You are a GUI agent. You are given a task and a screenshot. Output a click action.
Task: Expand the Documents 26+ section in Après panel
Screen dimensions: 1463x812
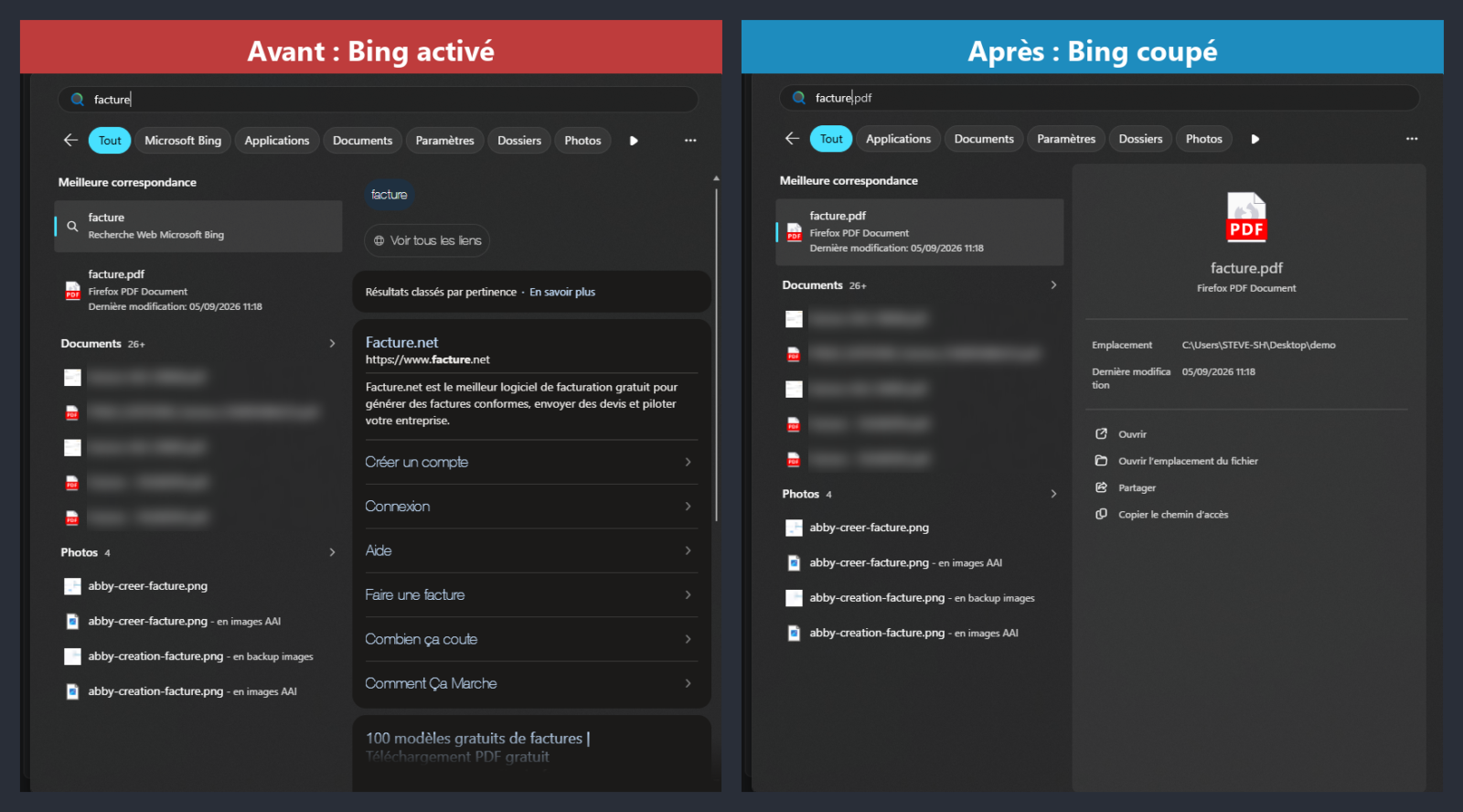1053,285
